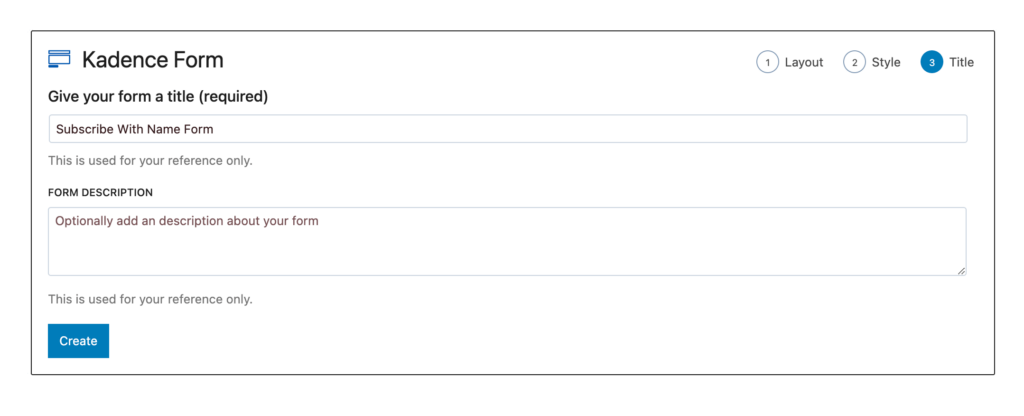This screenshot has width=1024, height=416.
Task: Click the '(required)' text in the title label
Action: tap(234, 97)
